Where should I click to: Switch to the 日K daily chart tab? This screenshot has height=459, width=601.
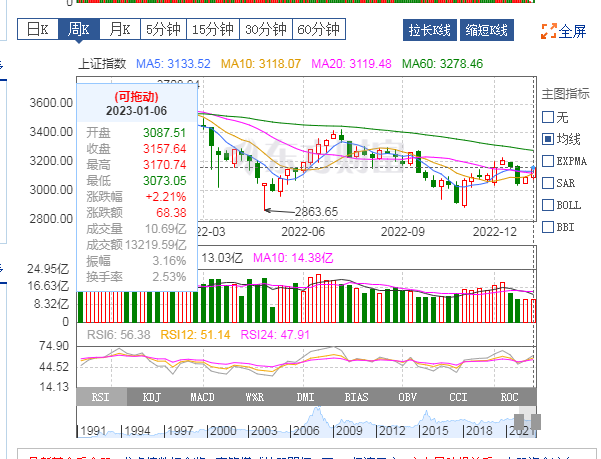point(38,29)
